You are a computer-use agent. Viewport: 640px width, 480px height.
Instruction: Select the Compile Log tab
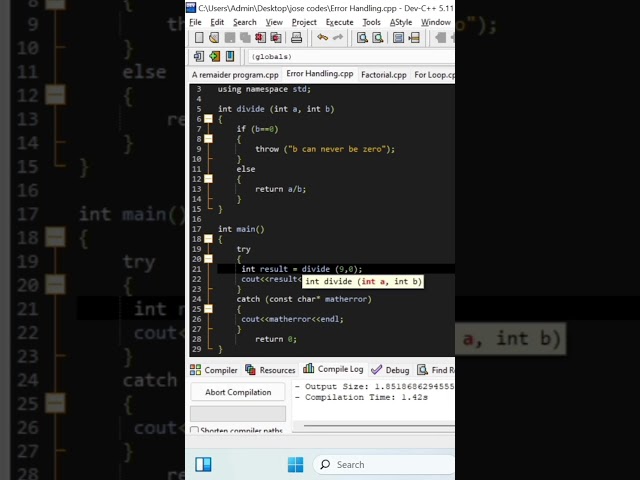(333, 369)
